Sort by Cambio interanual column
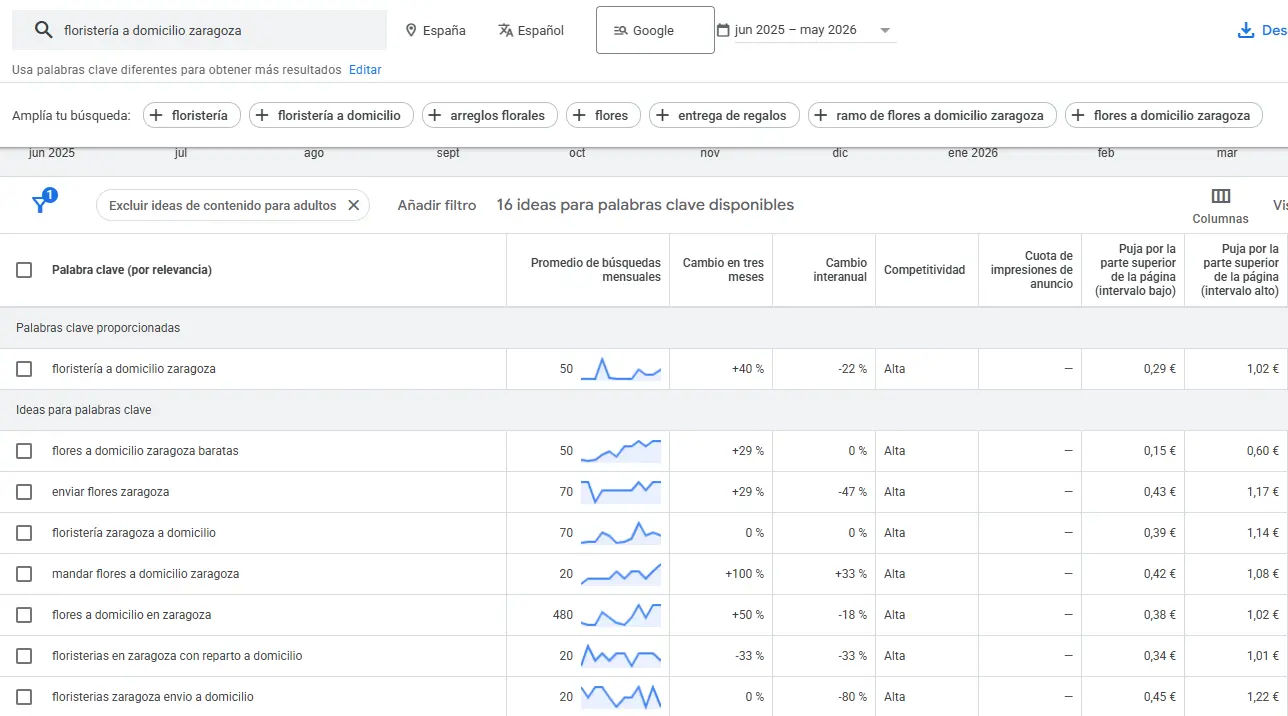Screen dimensions: 1288x716 point(840,270)
